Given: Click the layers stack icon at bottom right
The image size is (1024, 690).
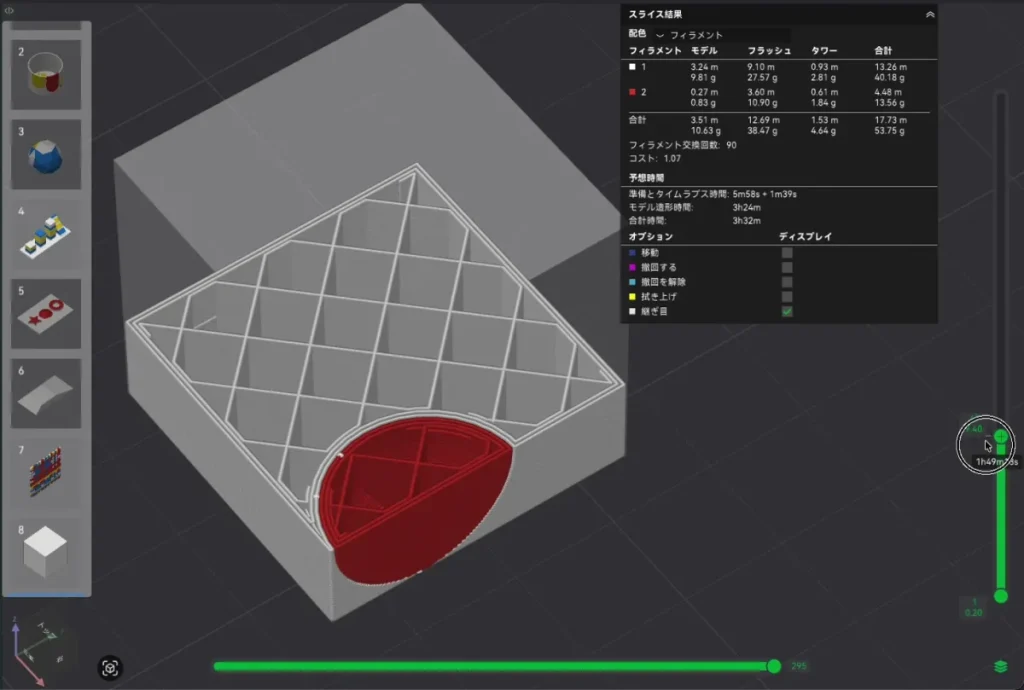Looking at the screenshot, I should [1000, 666].
